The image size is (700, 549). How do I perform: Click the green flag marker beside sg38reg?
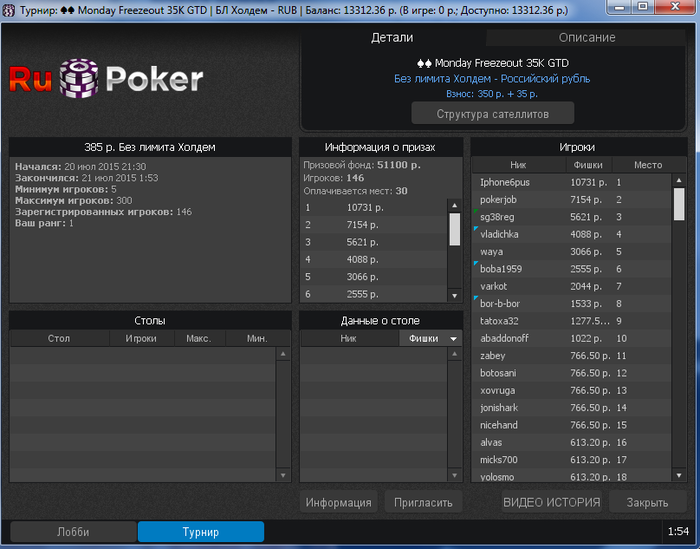[x=475, y=211]
